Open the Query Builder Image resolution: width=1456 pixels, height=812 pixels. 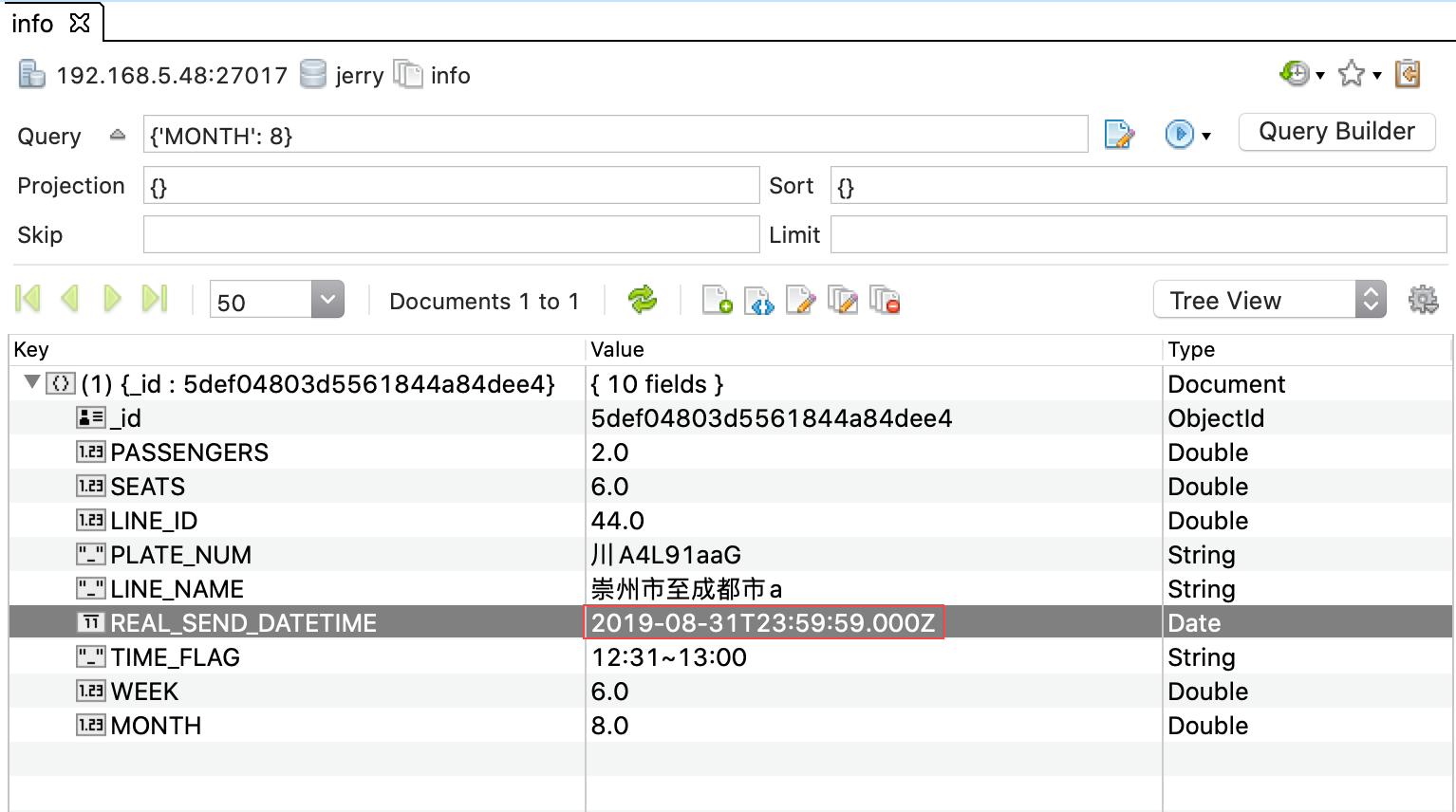click(1336, 132)
